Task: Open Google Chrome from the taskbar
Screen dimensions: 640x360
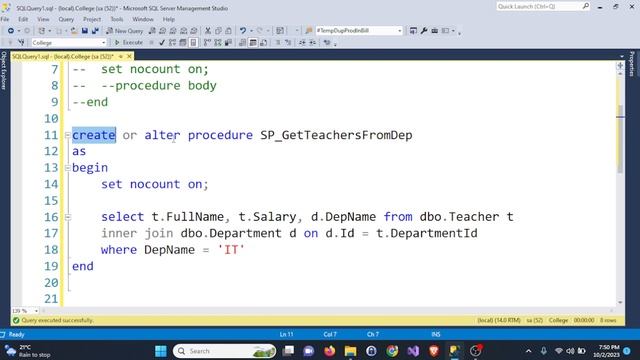Action: (x=392, y=351)
